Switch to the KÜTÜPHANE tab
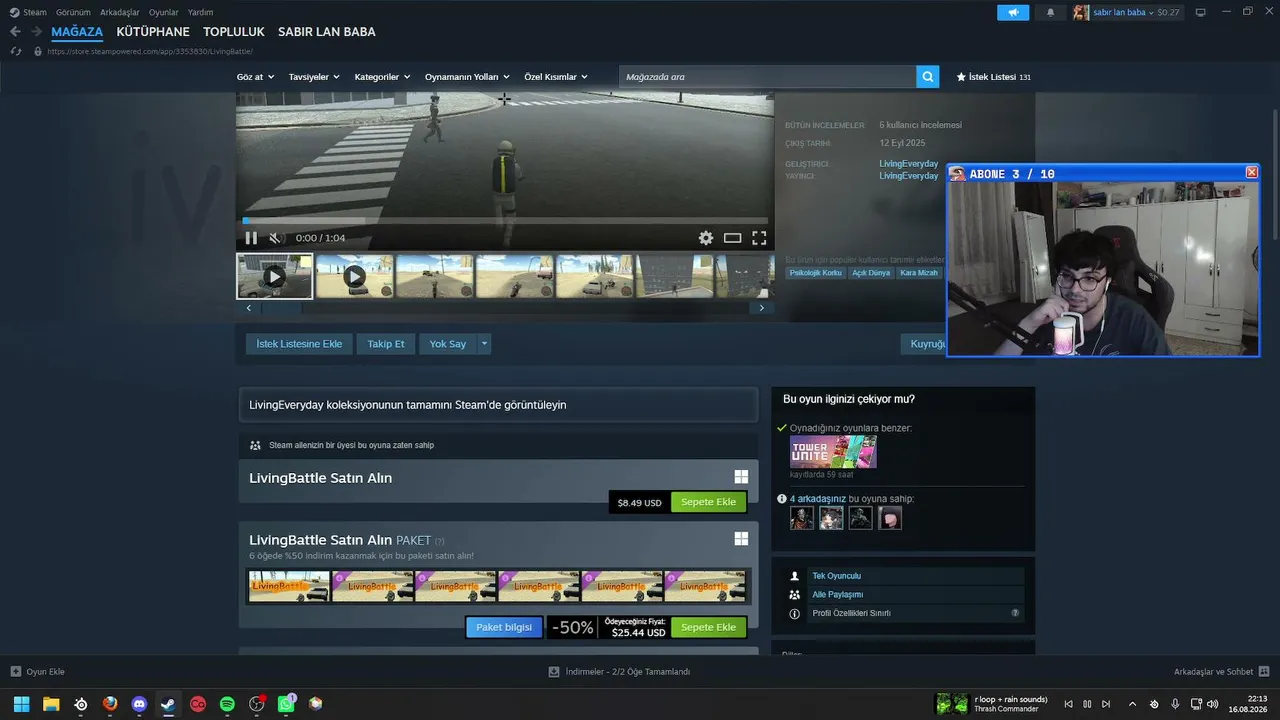 click(153, 32)
